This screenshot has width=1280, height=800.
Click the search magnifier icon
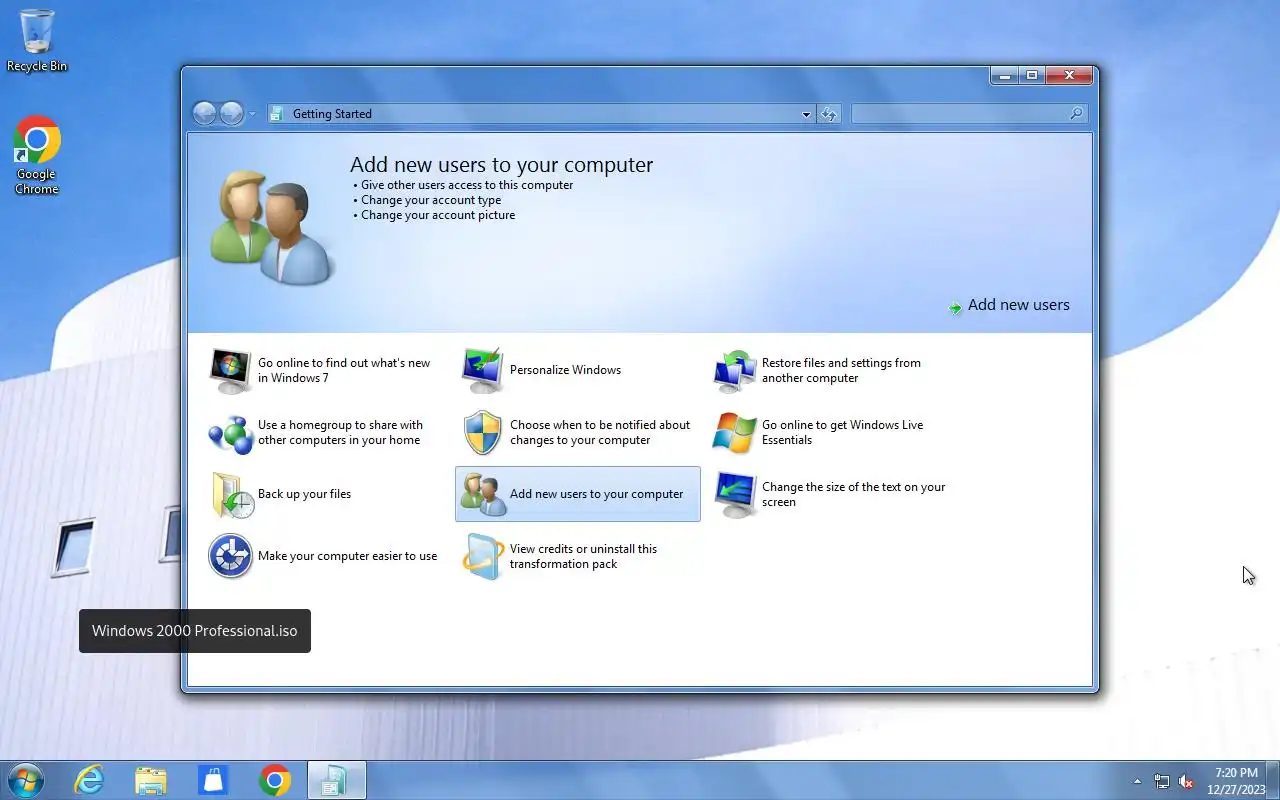point(1076,114)
